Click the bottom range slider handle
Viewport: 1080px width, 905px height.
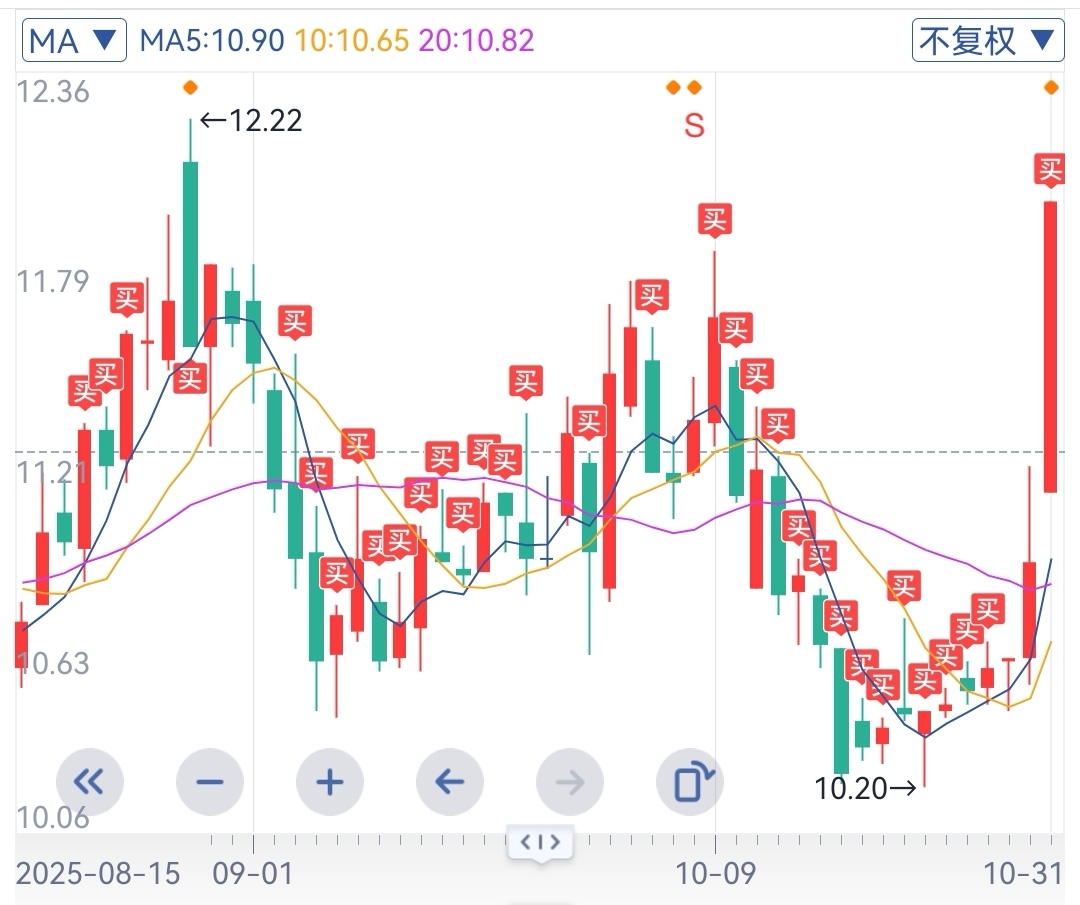[x=541, y=842]
